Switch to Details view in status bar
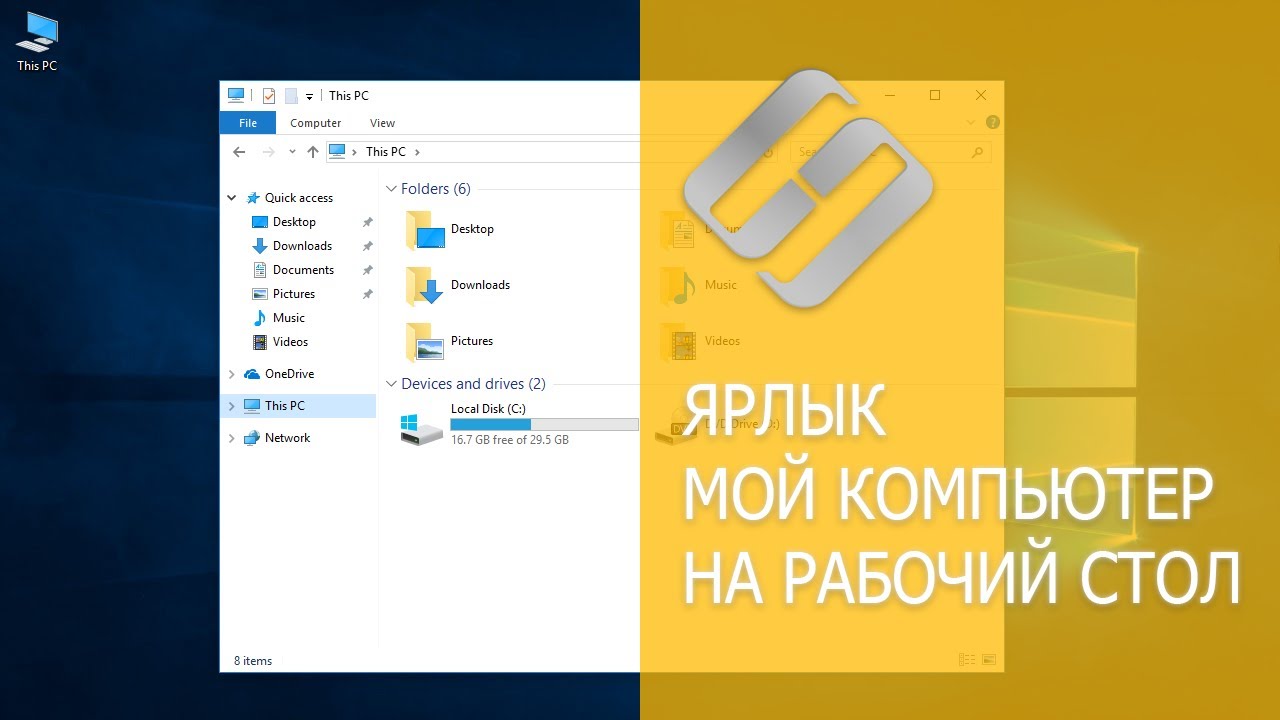This screenshot has width=1280, height=720. [x=966, y=660]
